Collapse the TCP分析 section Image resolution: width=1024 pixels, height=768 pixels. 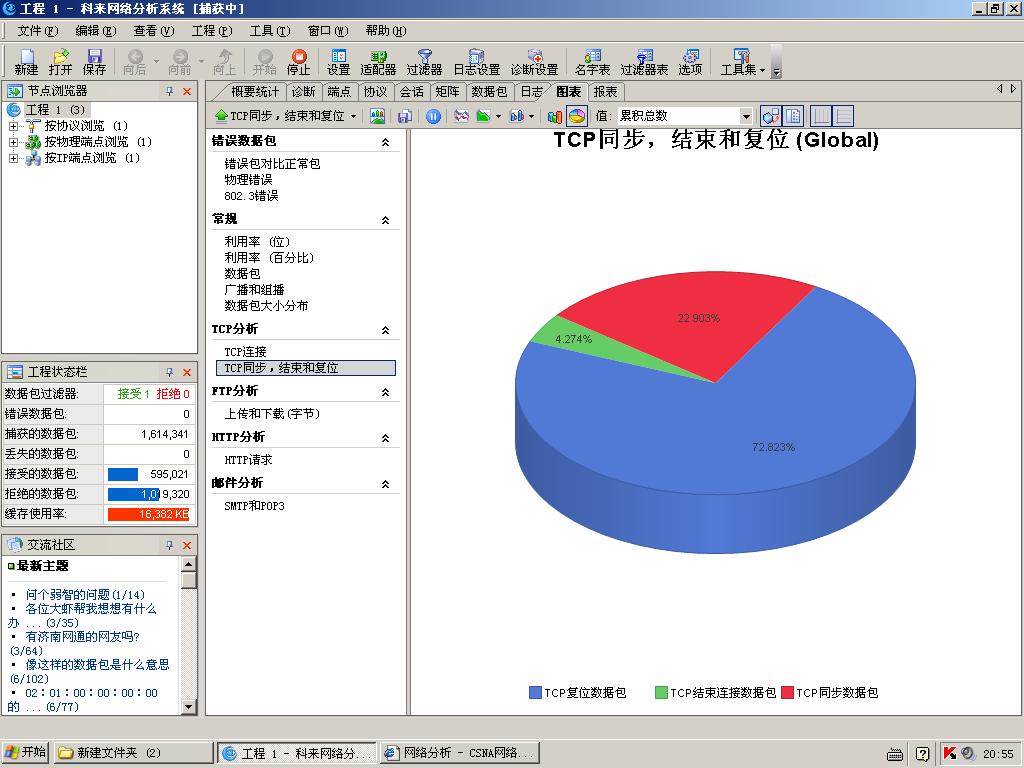[385, 330]
